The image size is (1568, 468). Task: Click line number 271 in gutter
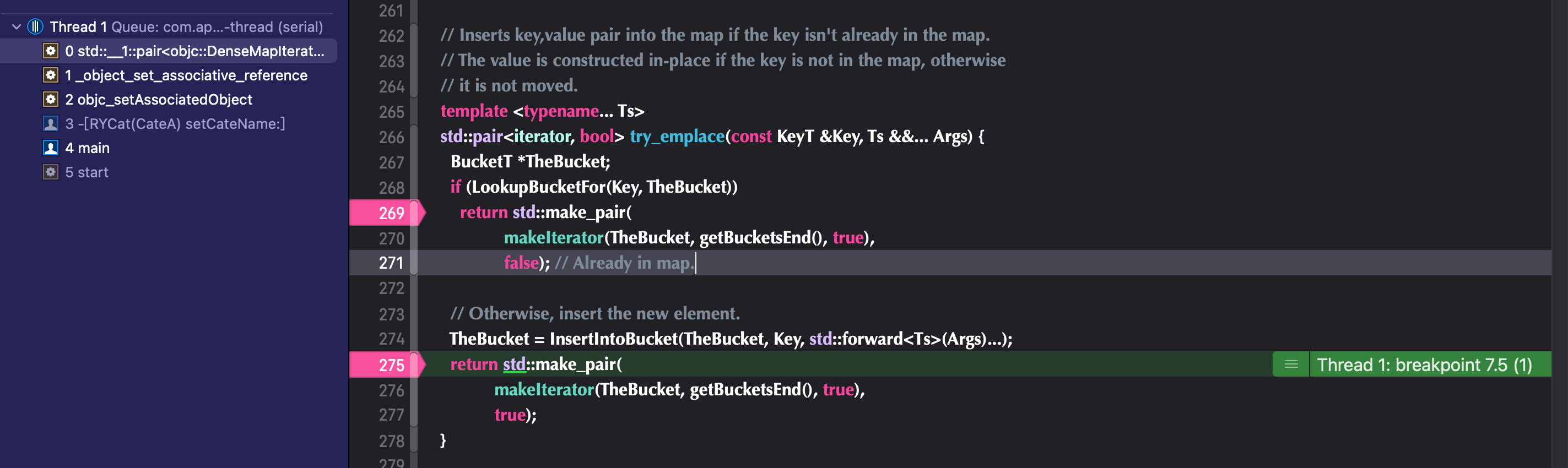point(391,264)
